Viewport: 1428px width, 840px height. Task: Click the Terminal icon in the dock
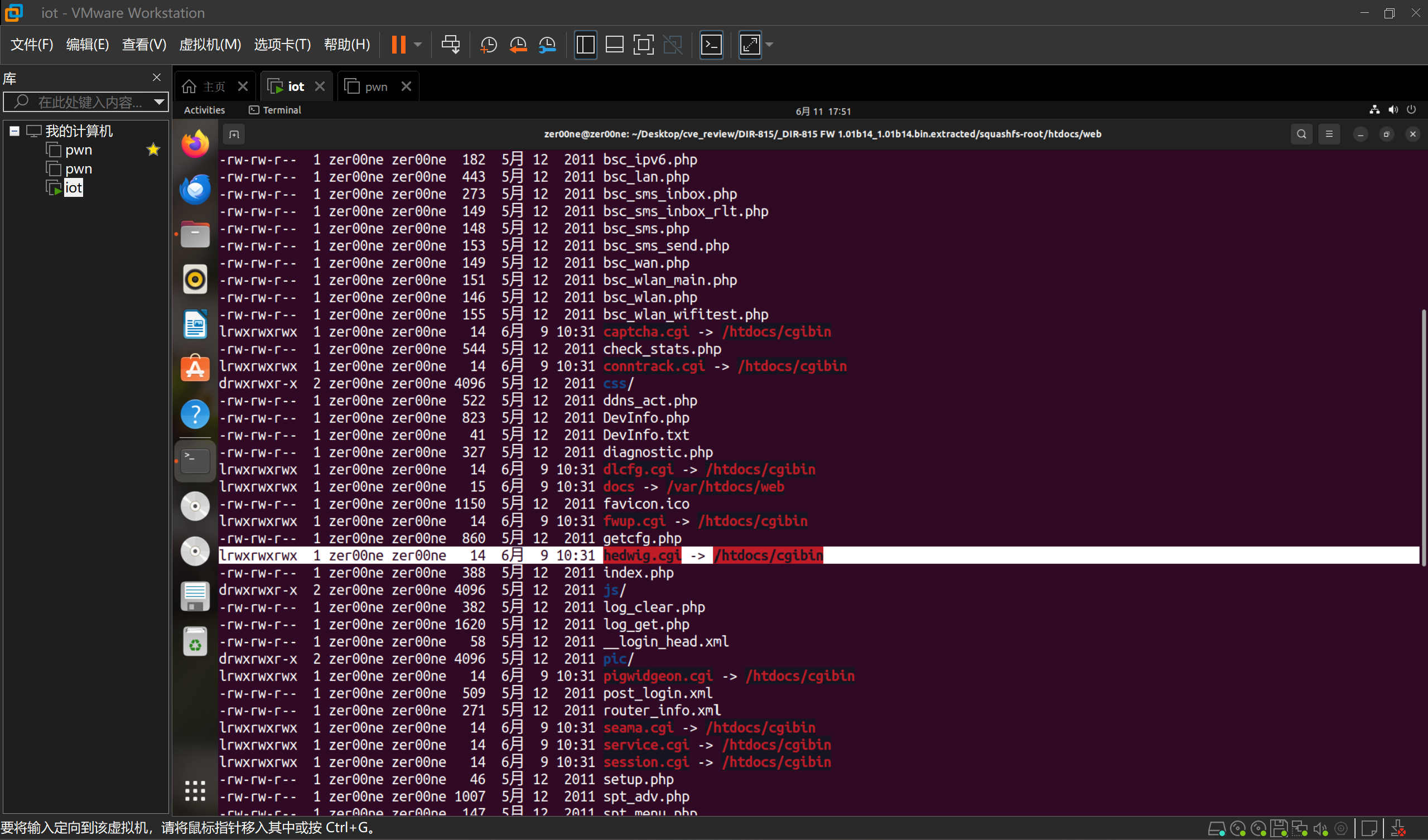tap(195, 461)
